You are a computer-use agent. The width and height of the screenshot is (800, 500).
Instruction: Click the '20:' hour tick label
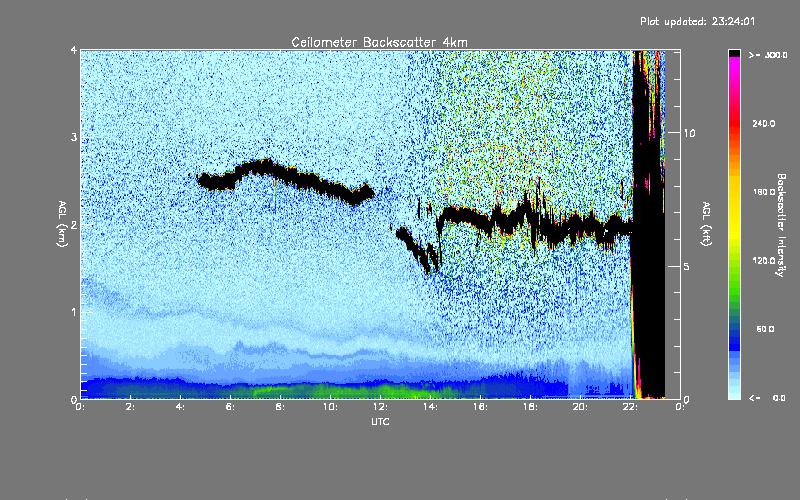(x=580, y=407)
